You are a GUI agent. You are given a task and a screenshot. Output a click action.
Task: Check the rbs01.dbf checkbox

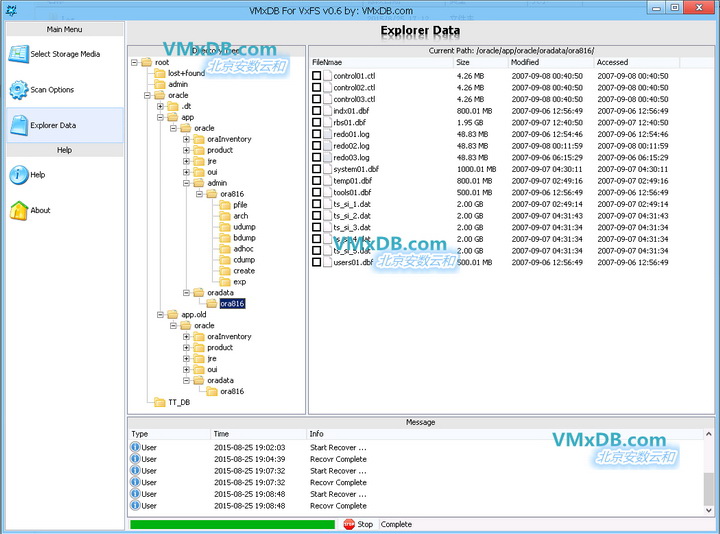coord(316,122)
